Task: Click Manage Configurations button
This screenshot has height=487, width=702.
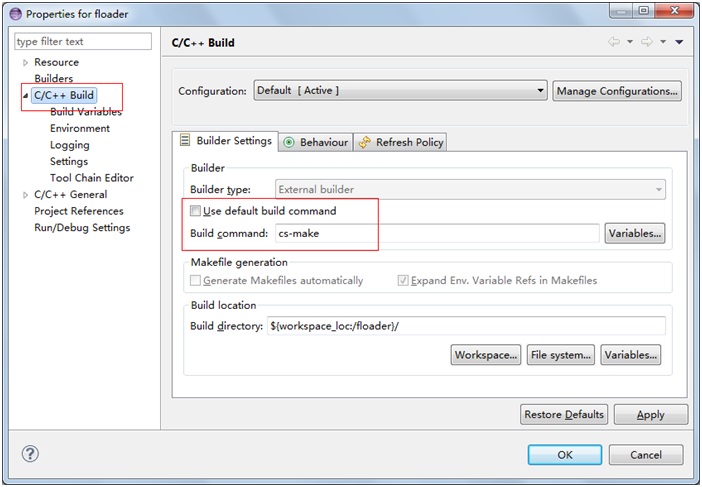Action: click(617, 91)
